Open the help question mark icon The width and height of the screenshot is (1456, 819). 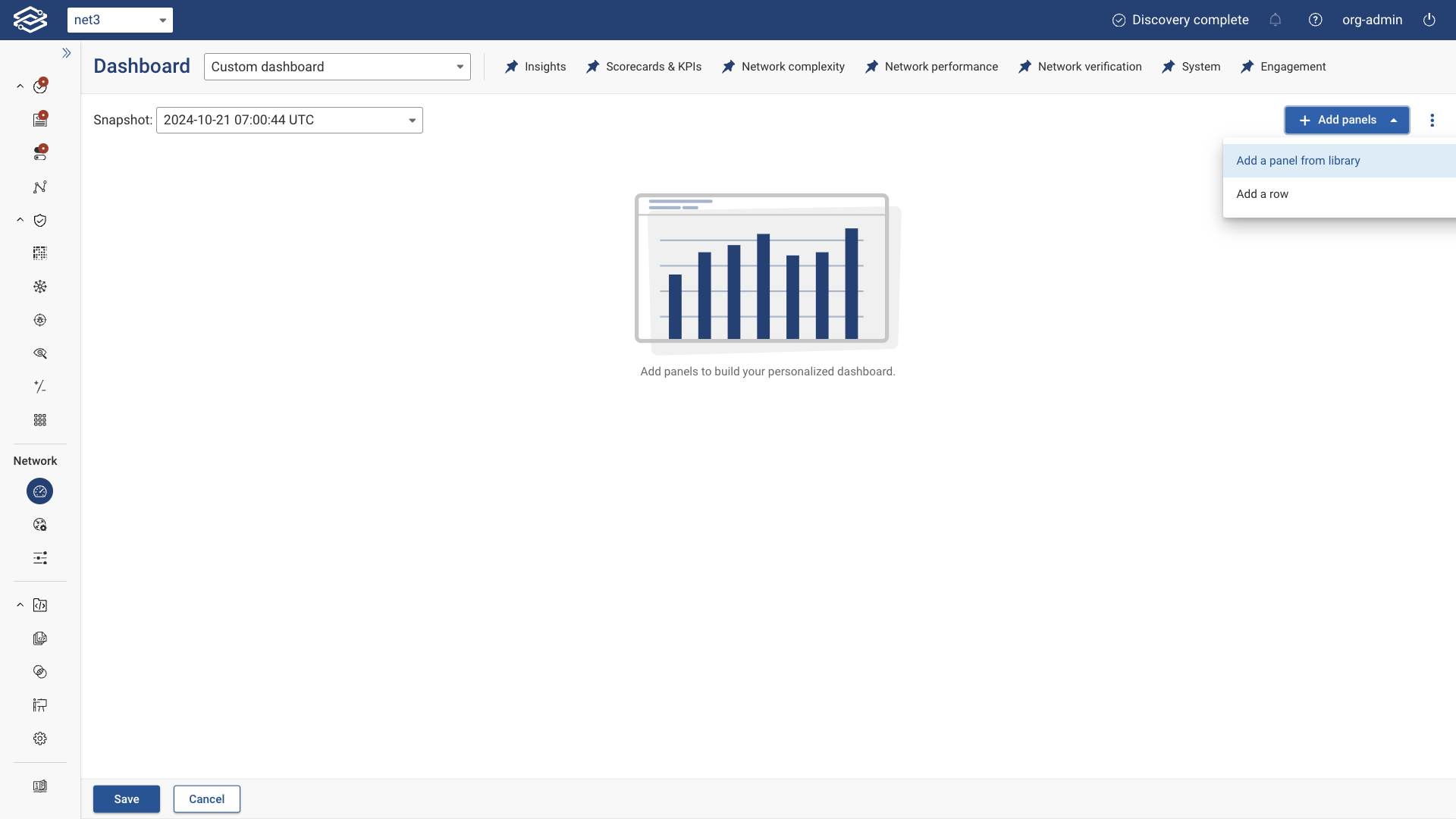pos(1315,20)
